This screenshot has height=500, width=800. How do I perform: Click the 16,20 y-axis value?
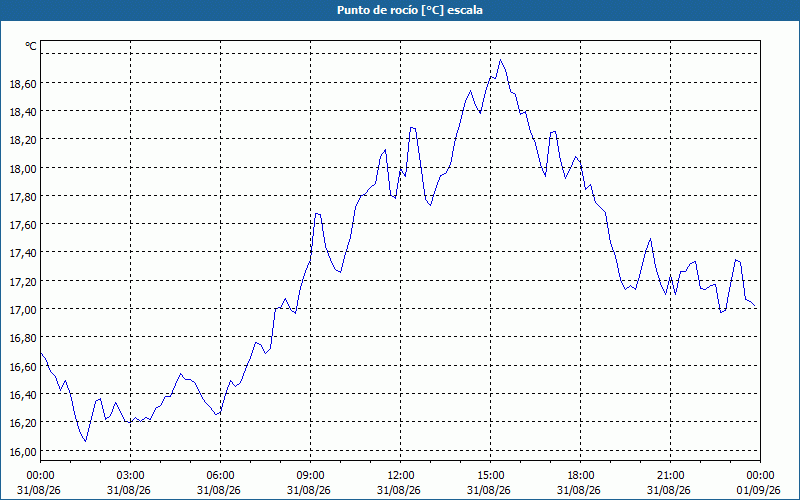23,423
